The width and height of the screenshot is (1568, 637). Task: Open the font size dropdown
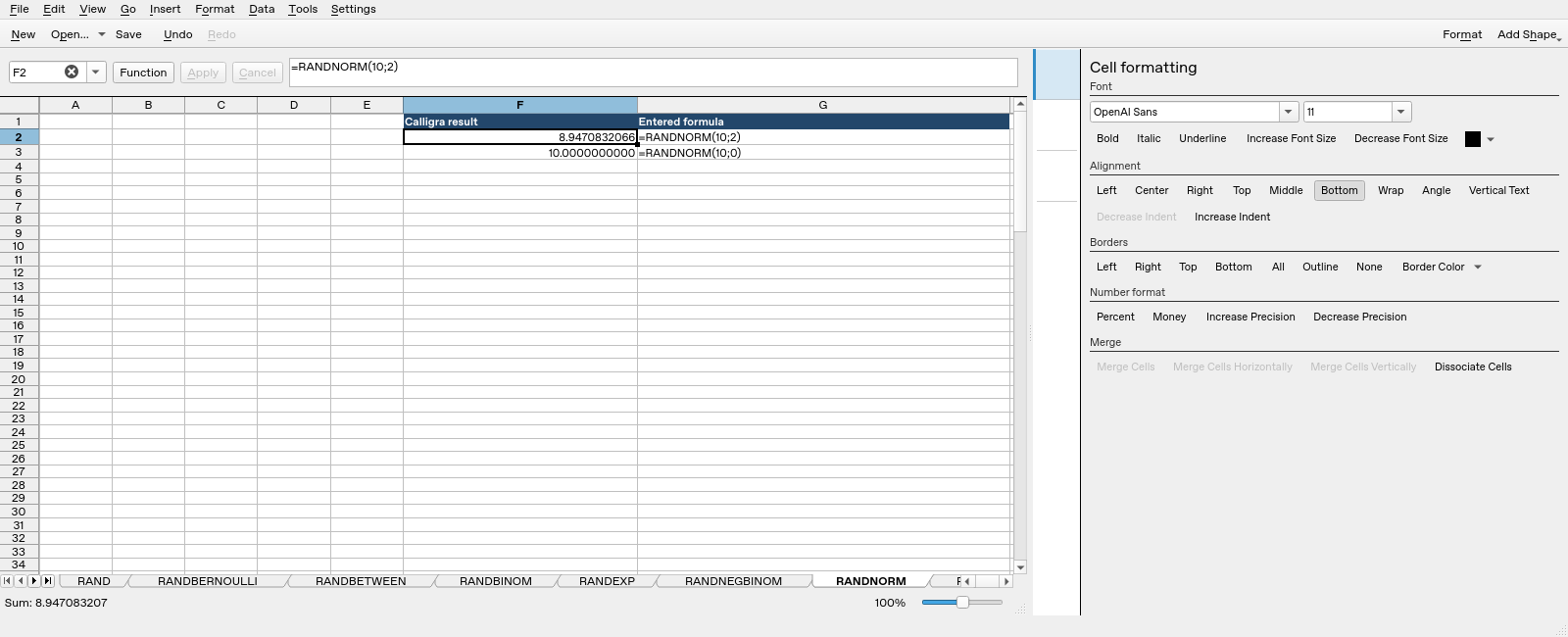(x=1401, y=112)
